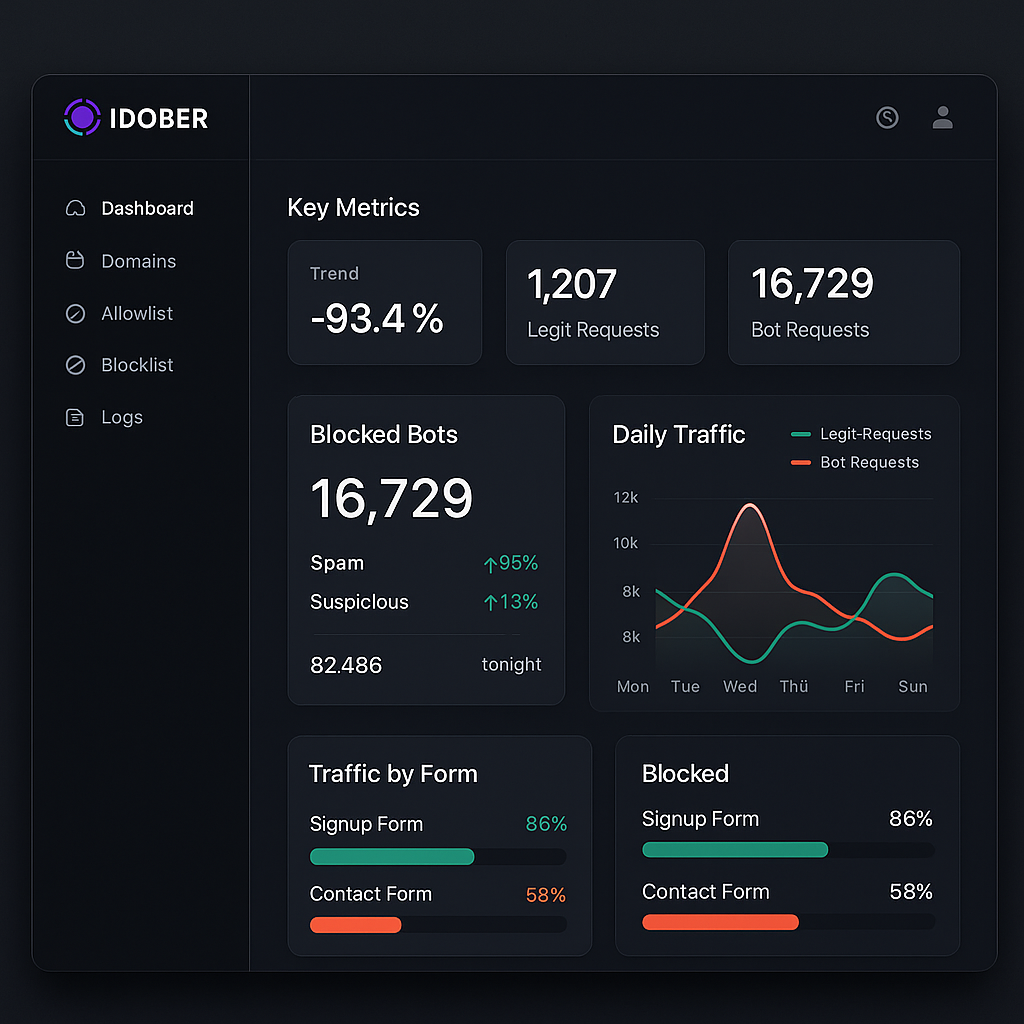
Task: Click the Allowlist sidebar icon
Action: (75, 314)
